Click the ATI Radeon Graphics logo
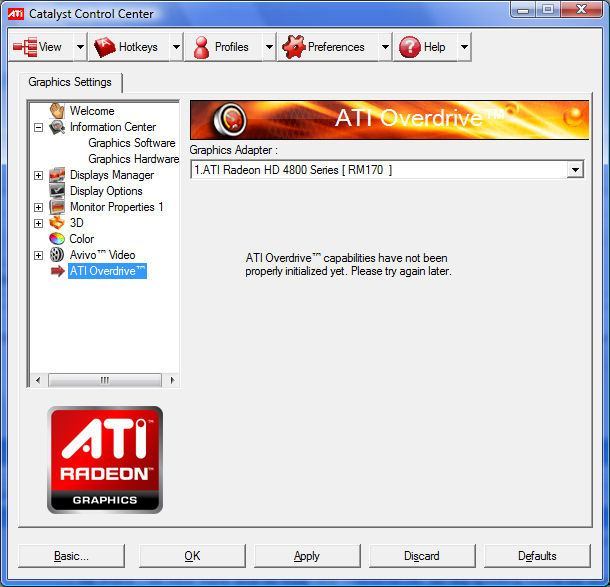This screenshot has width=610, height=587. coord(105,460)
